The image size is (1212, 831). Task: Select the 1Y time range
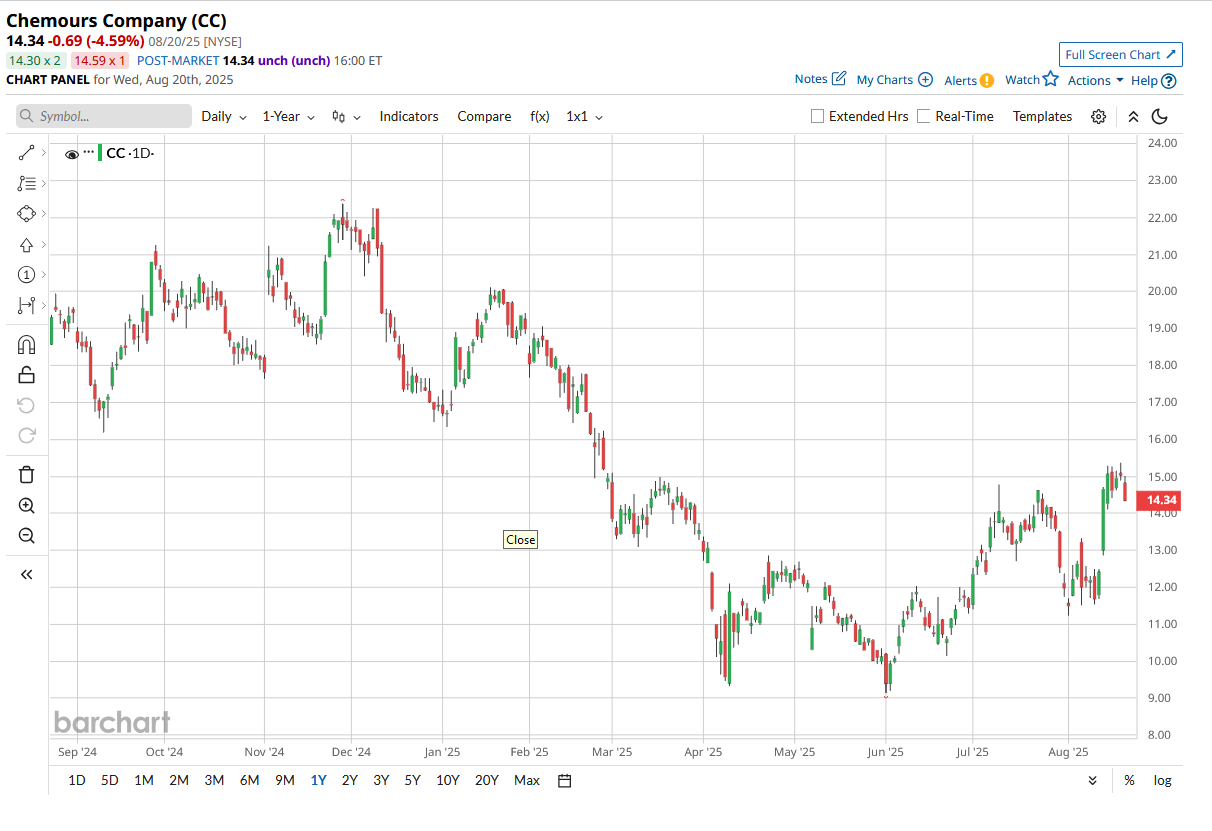pos(318,781)
